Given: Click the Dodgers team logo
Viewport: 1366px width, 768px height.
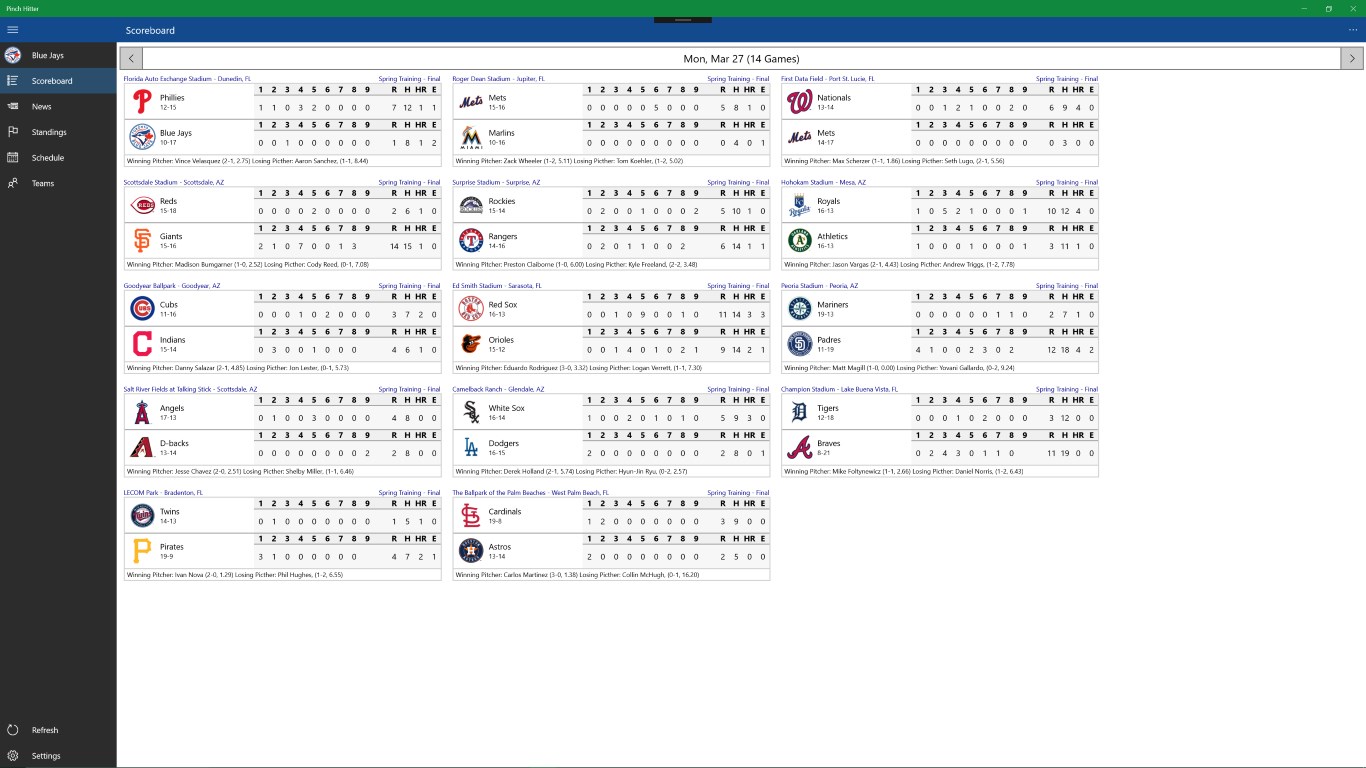Looking at the screenshot, I should point(471,447).
